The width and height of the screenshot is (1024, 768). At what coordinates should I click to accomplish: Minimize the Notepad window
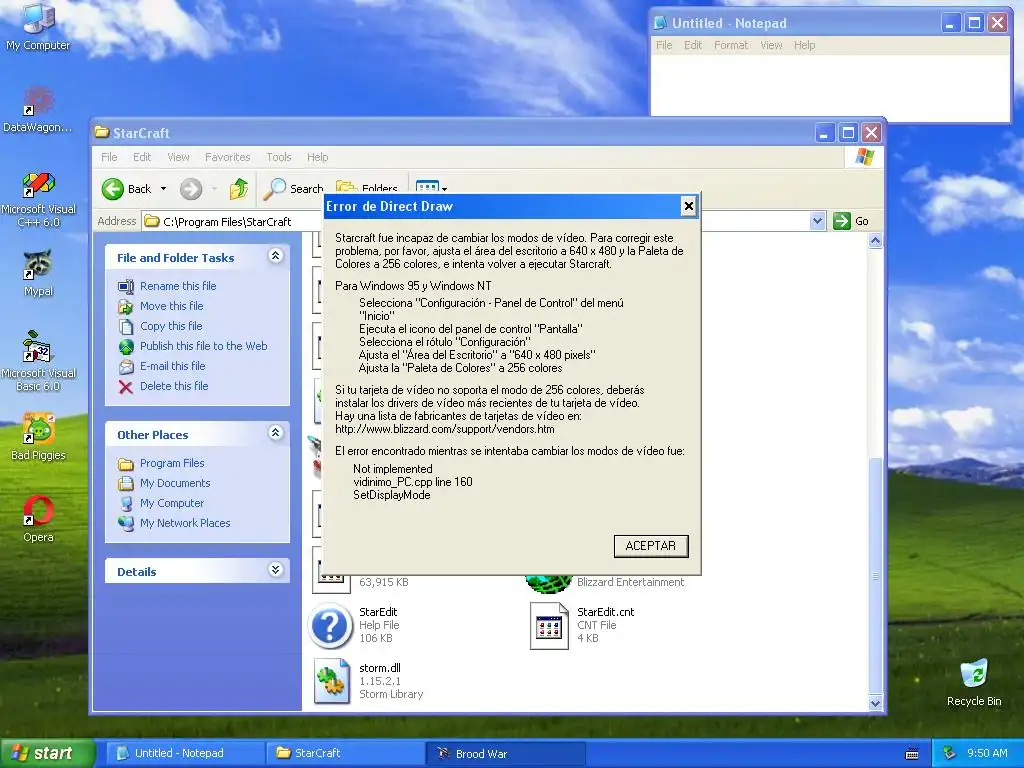(x=950, y=24)
